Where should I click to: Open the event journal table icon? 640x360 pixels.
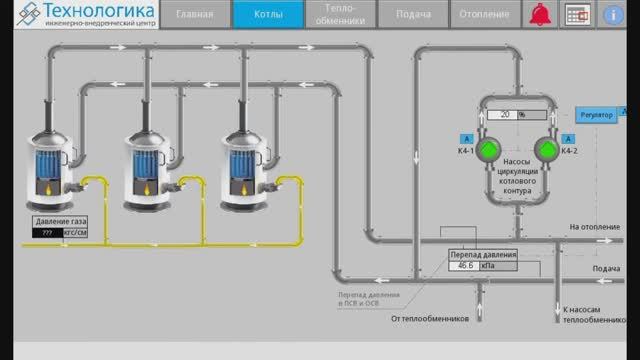577,15
